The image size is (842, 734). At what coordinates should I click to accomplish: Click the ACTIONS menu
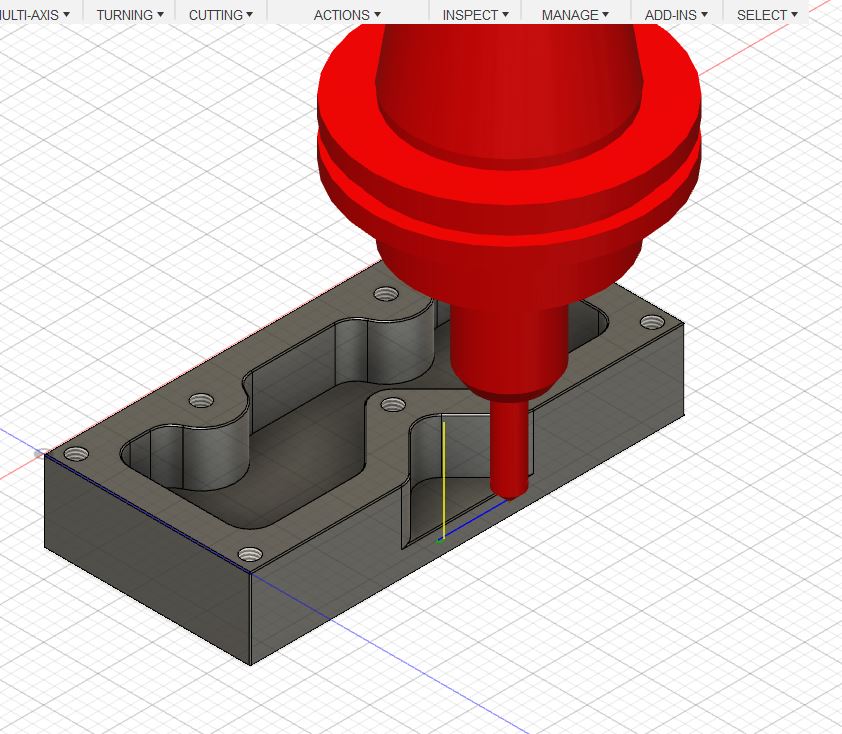[x=347, y=15]
